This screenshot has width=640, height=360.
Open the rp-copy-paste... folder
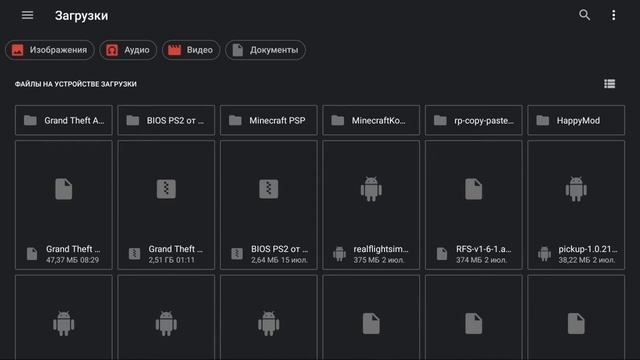click(473, 120)
